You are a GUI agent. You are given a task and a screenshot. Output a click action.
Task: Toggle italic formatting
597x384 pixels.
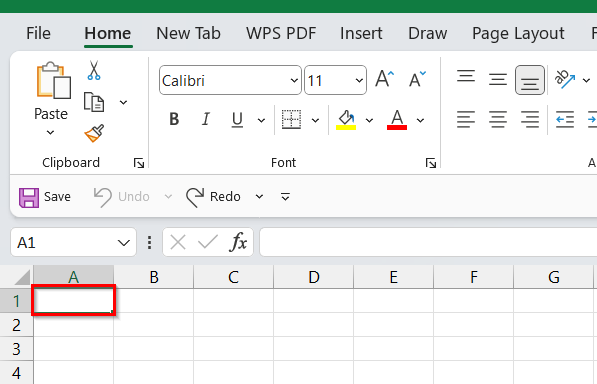pyautogui.click(x=206, y=120)
